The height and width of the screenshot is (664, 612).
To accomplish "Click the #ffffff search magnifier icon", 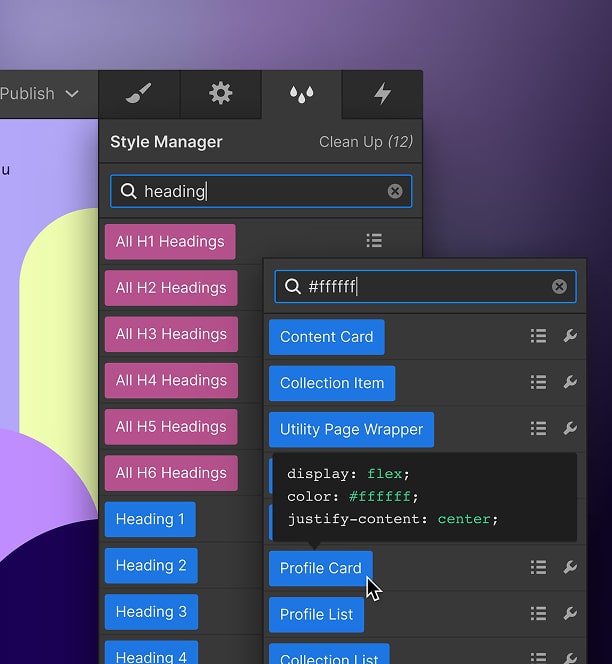I will click(x=293, y=287).
